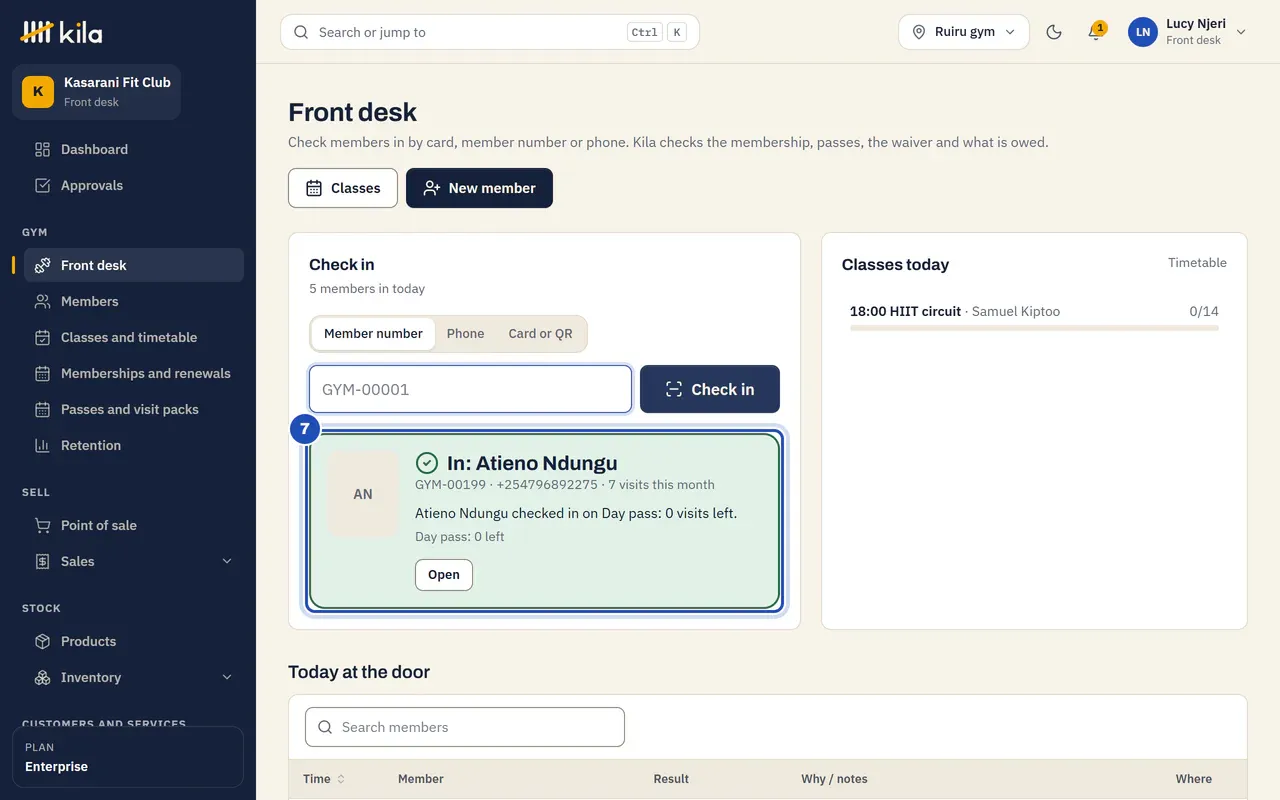Open Atieno Ndungu's member record

444,575
